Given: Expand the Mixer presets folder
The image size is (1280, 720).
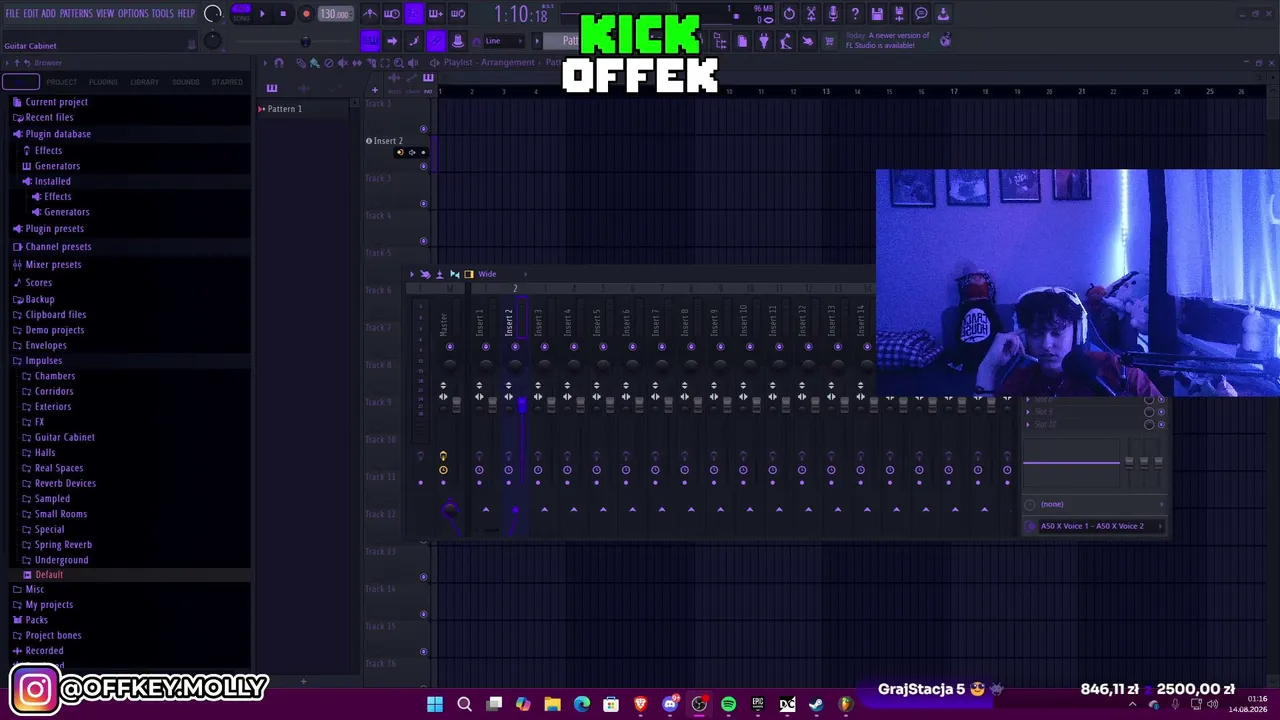Looking at the screenshot, I should coord(53,265).
